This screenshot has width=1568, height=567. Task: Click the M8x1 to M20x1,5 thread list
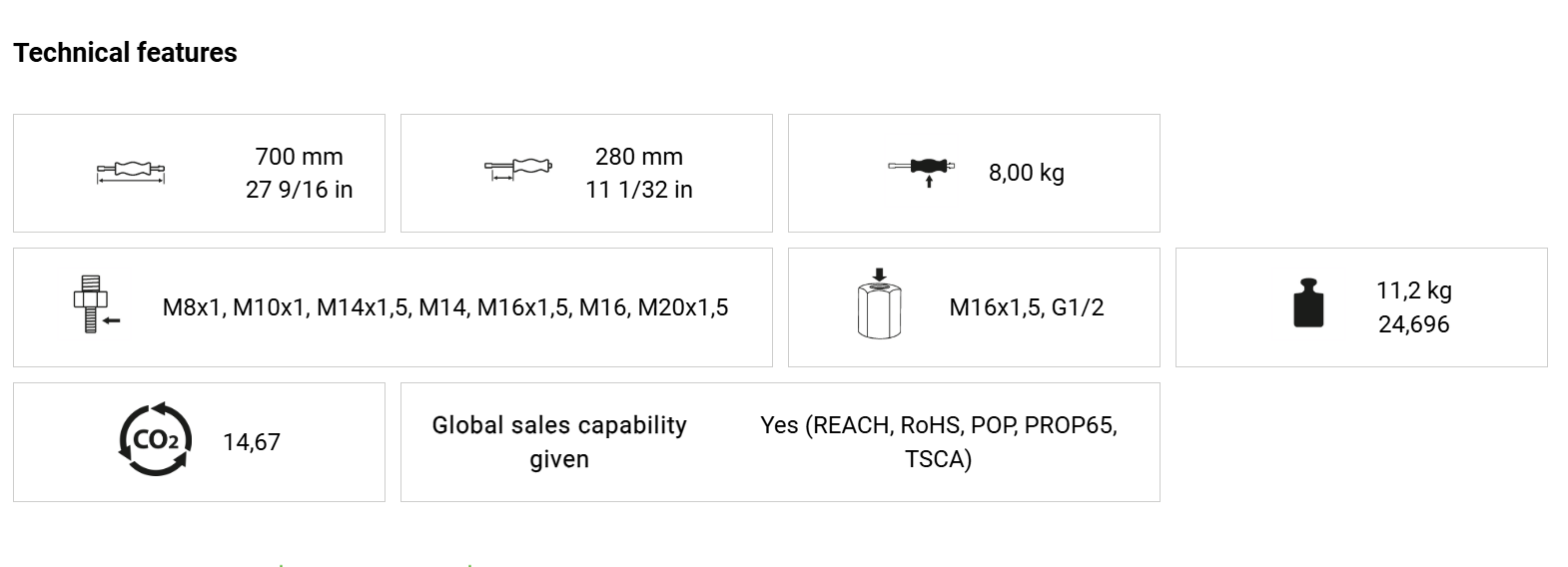click(x=445, y=307)
